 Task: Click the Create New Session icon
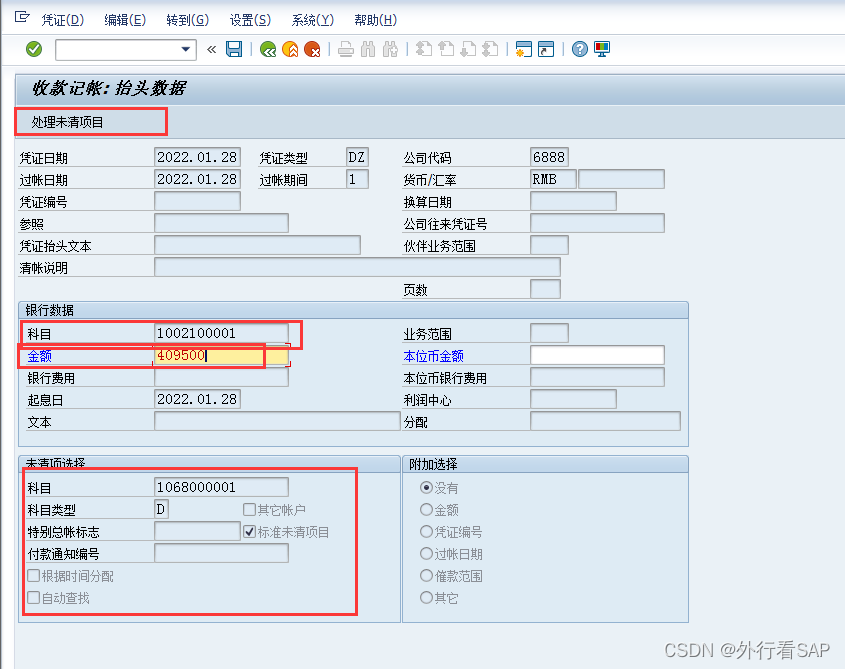[524, 49]
